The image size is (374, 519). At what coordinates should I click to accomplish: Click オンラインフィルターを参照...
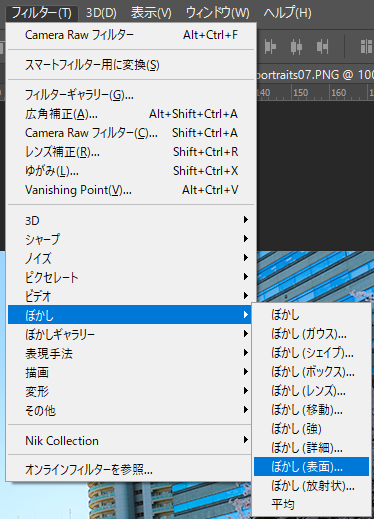[130, 470]
